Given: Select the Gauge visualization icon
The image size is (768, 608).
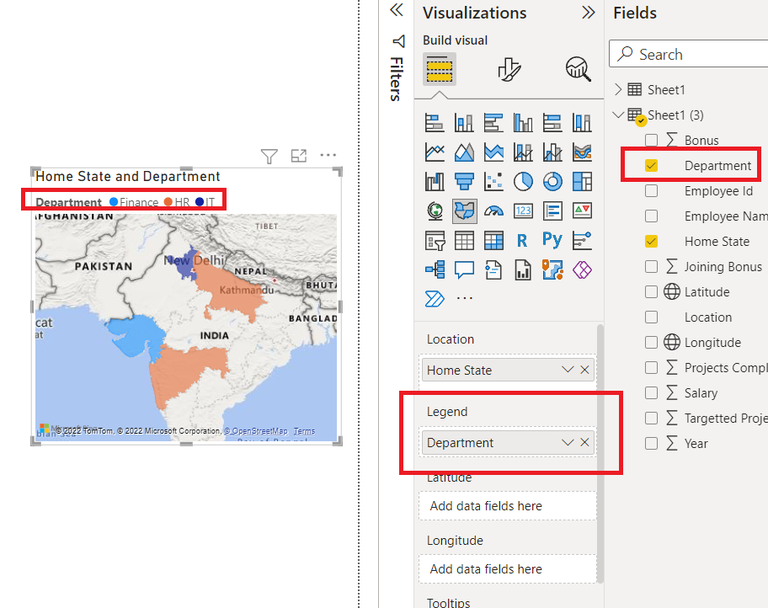Looking at the screenshot, I should 494,211.
